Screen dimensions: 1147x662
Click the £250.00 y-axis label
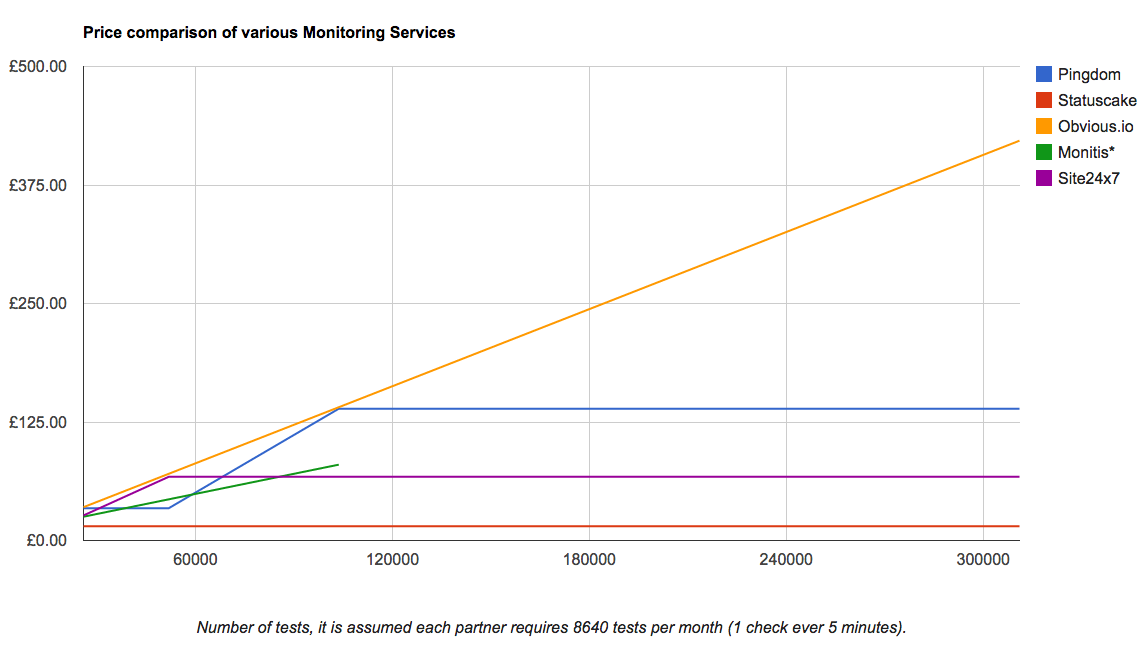click(x=38, y=303)
